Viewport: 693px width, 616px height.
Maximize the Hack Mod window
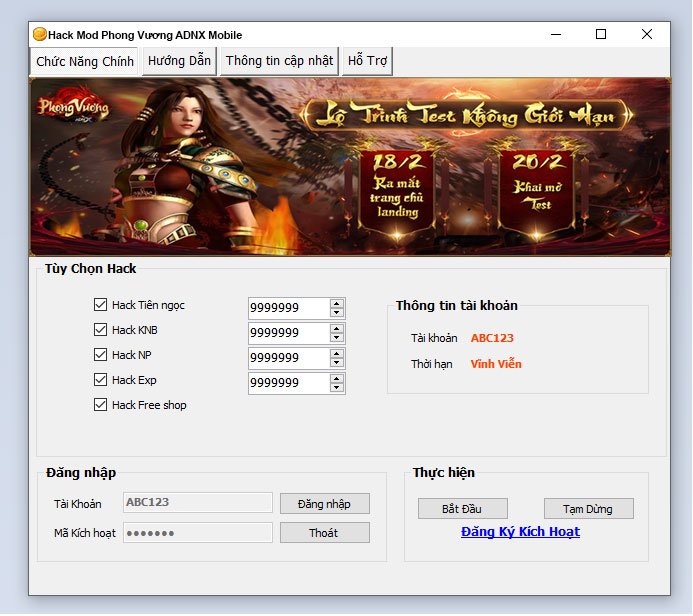601,34
